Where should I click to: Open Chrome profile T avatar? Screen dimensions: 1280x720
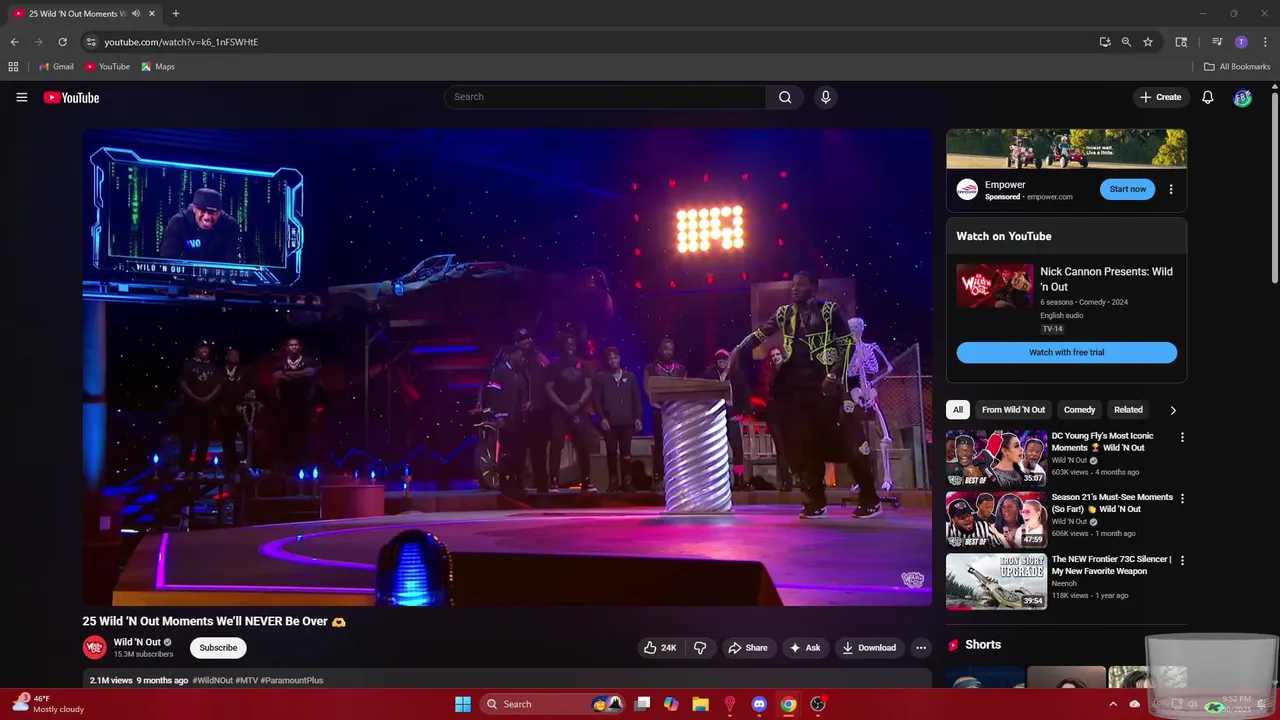1241,42
